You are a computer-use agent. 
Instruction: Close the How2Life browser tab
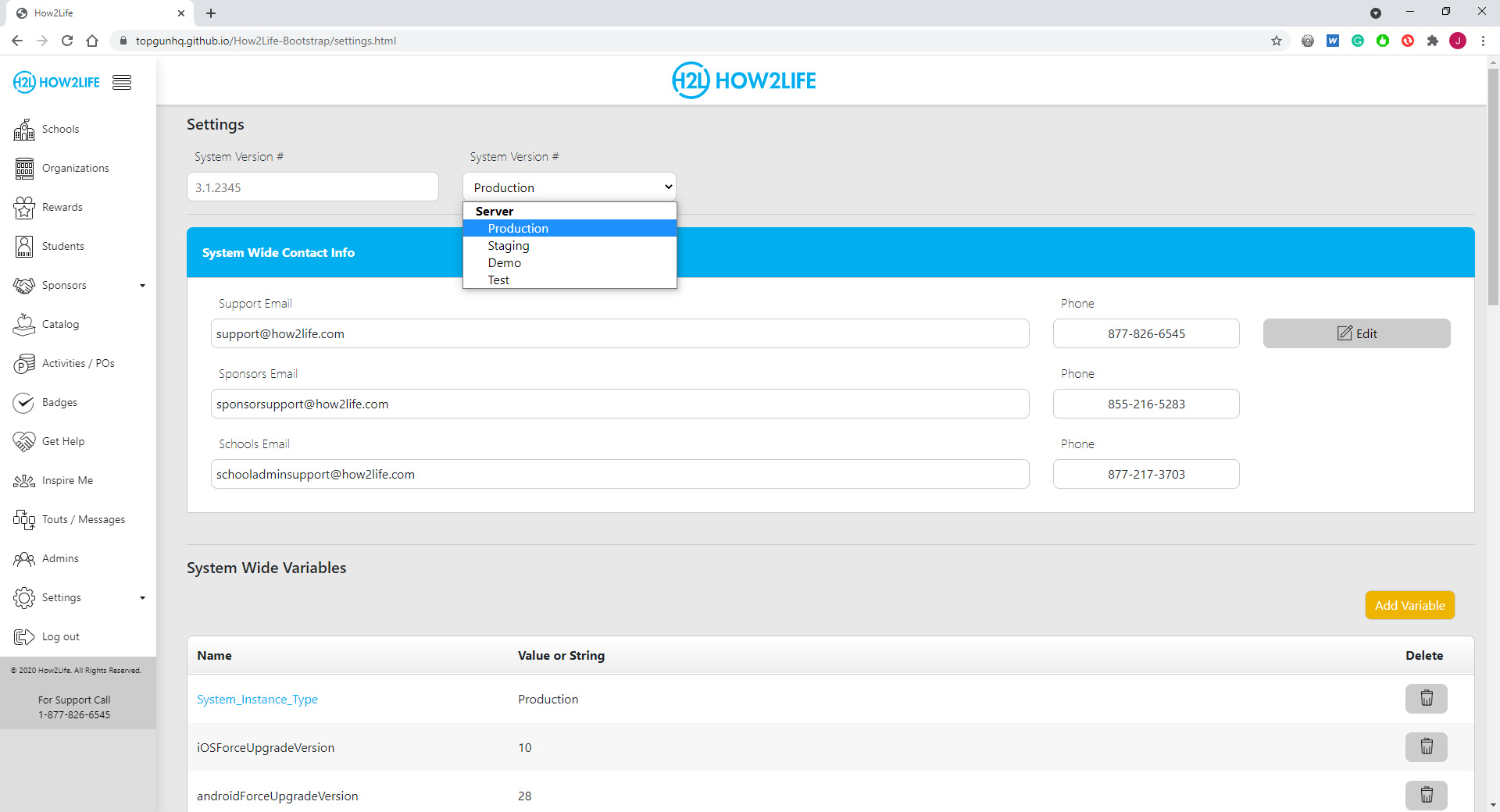181,13
